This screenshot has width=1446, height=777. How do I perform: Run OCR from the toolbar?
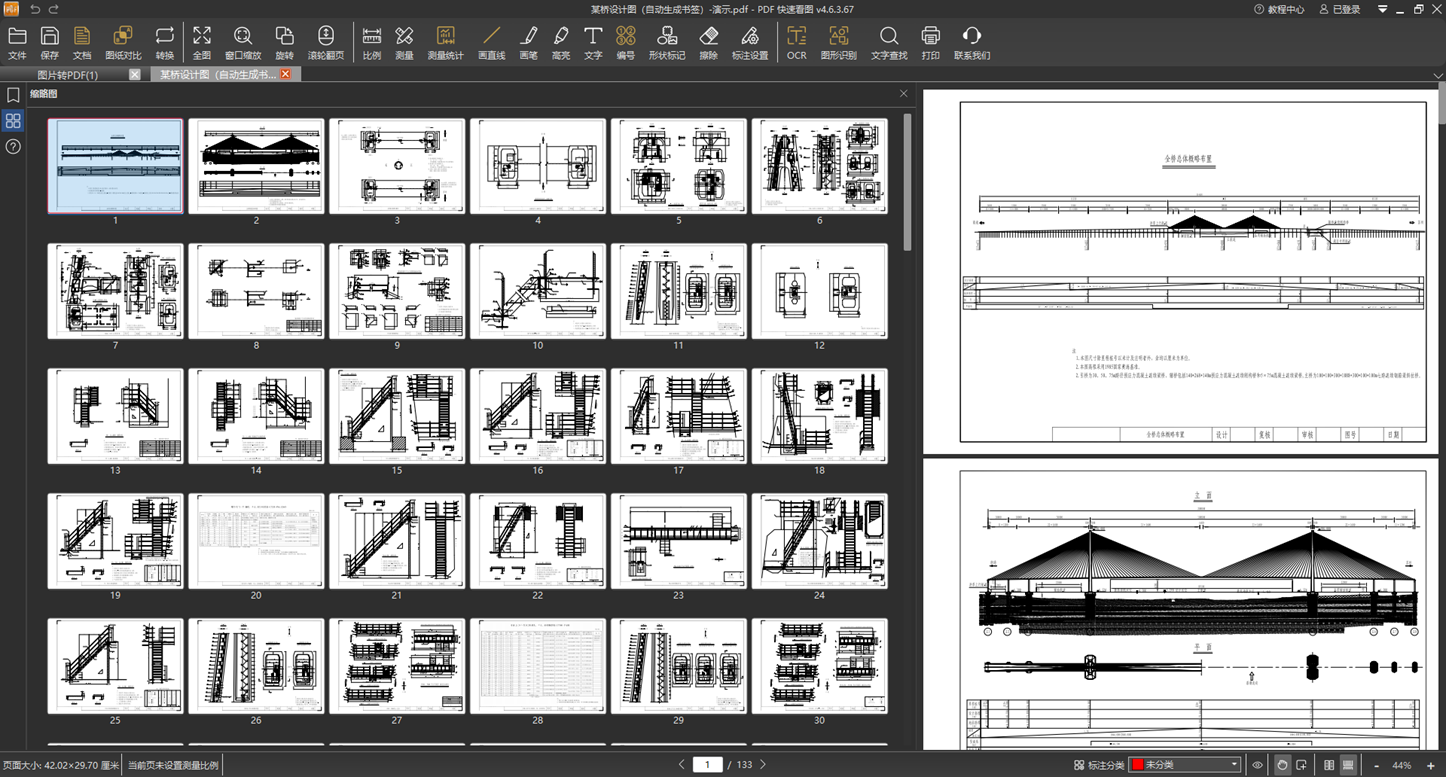[x=796, y=43]
